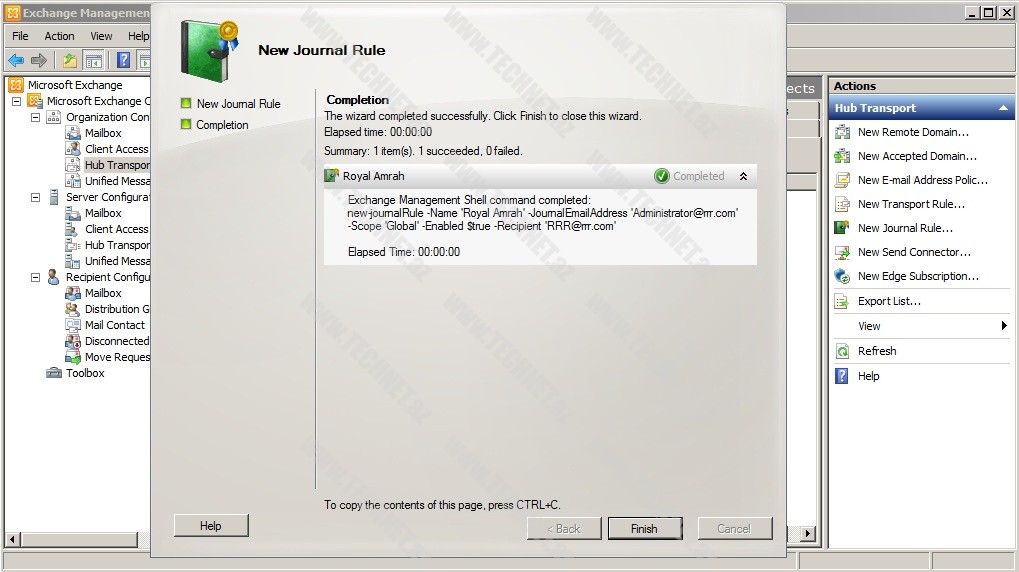This screenshot has height=572, width=1019.
Task: Click the New Send Connector icon
Action: [x=842, y=252]
